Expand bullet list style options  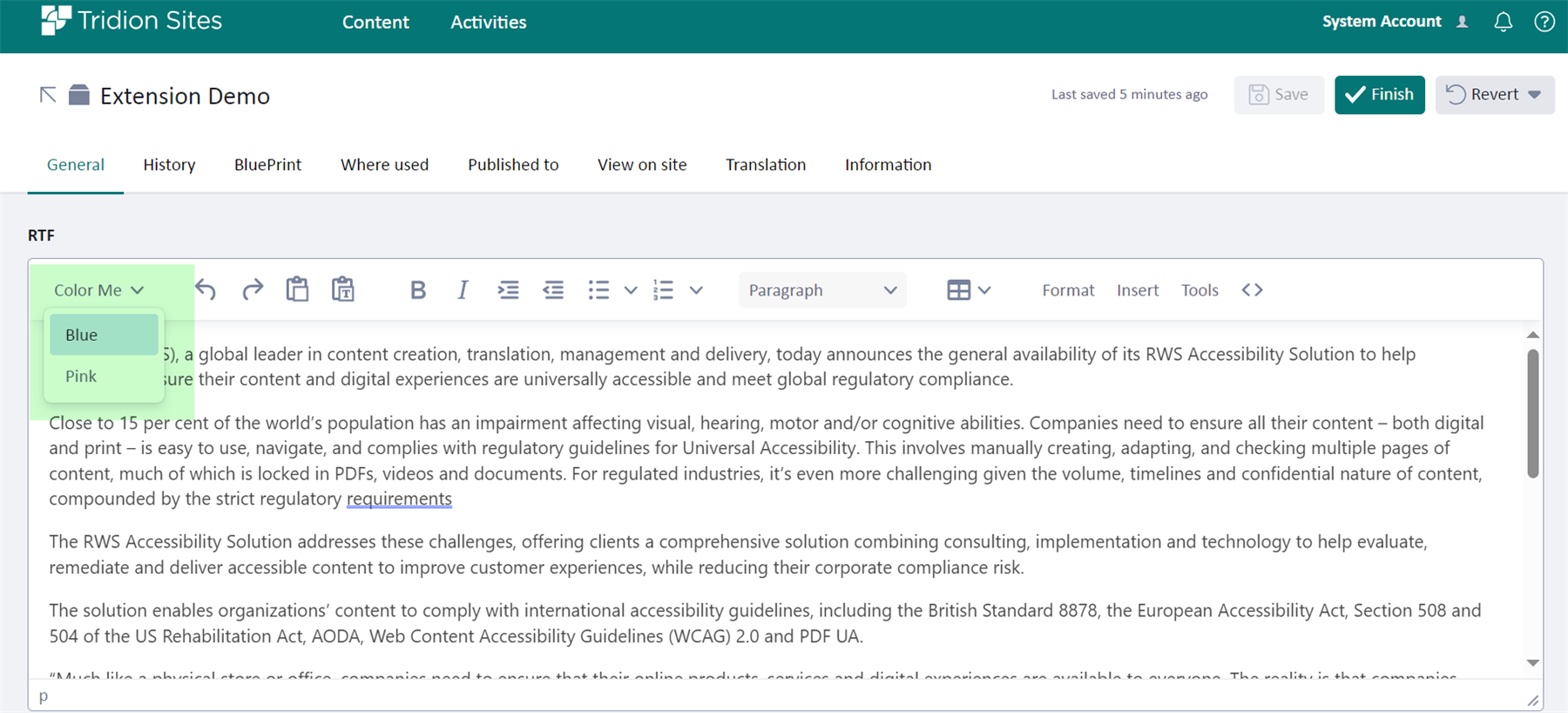(631, 290)
